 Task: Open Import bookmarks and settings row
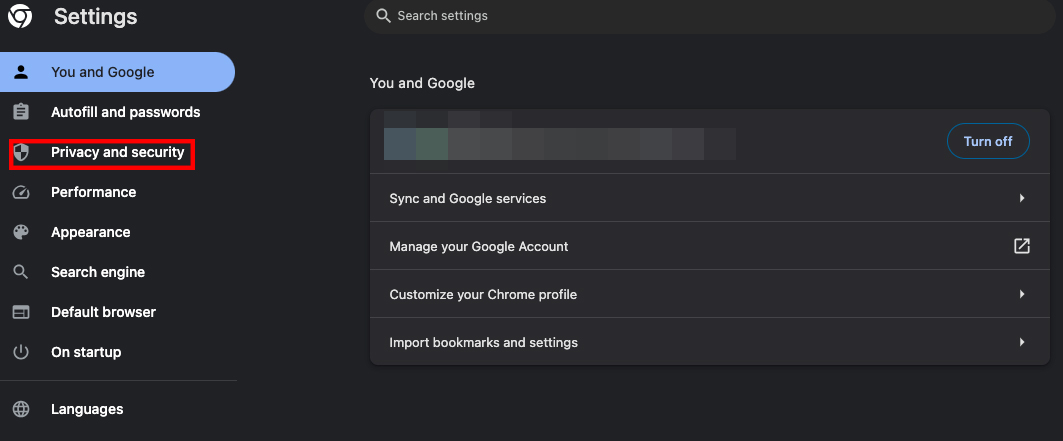point(710,342)
